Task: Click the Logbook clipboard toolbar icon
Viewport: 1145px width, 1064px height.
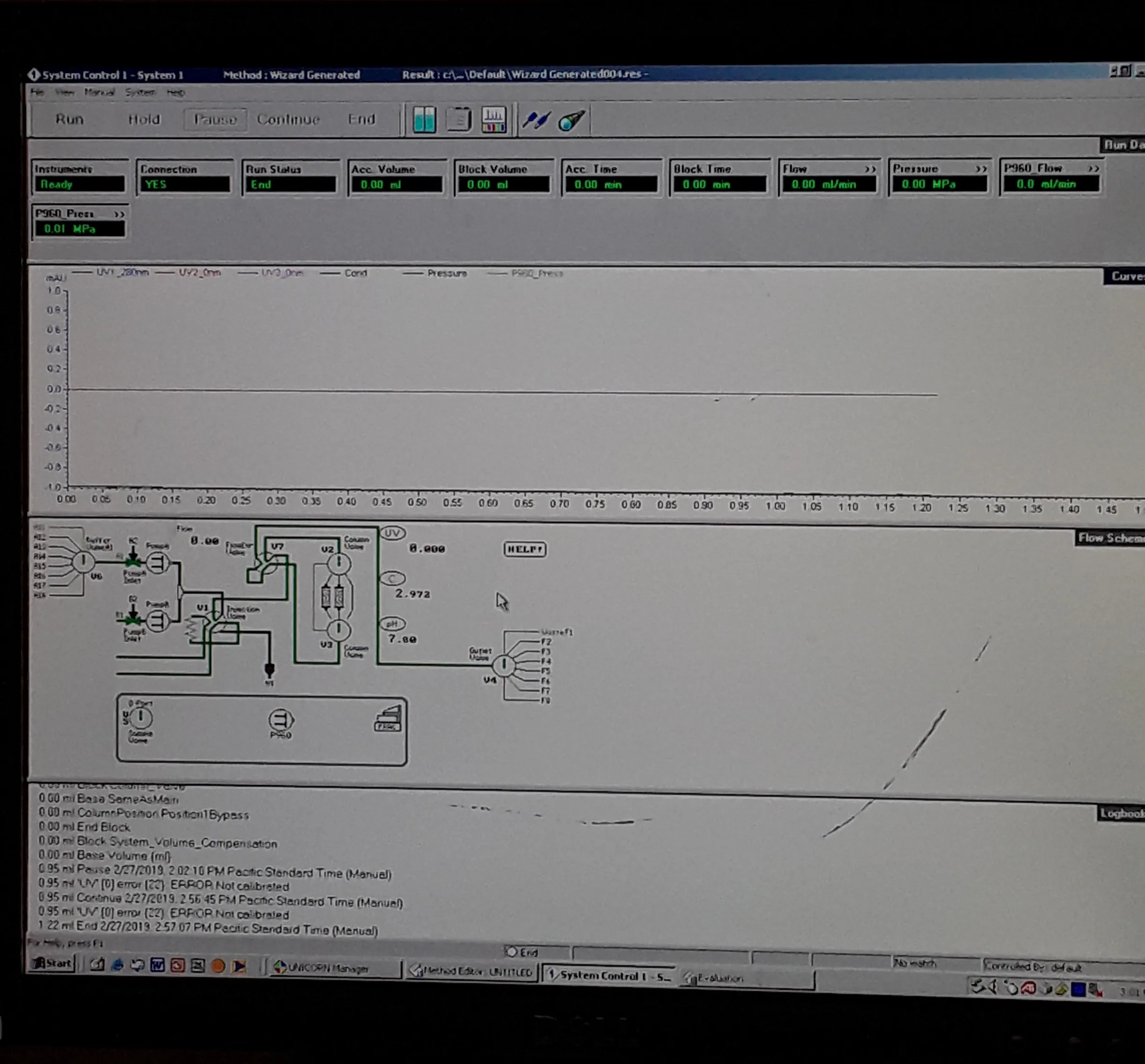Action: (x=459, y=120)
